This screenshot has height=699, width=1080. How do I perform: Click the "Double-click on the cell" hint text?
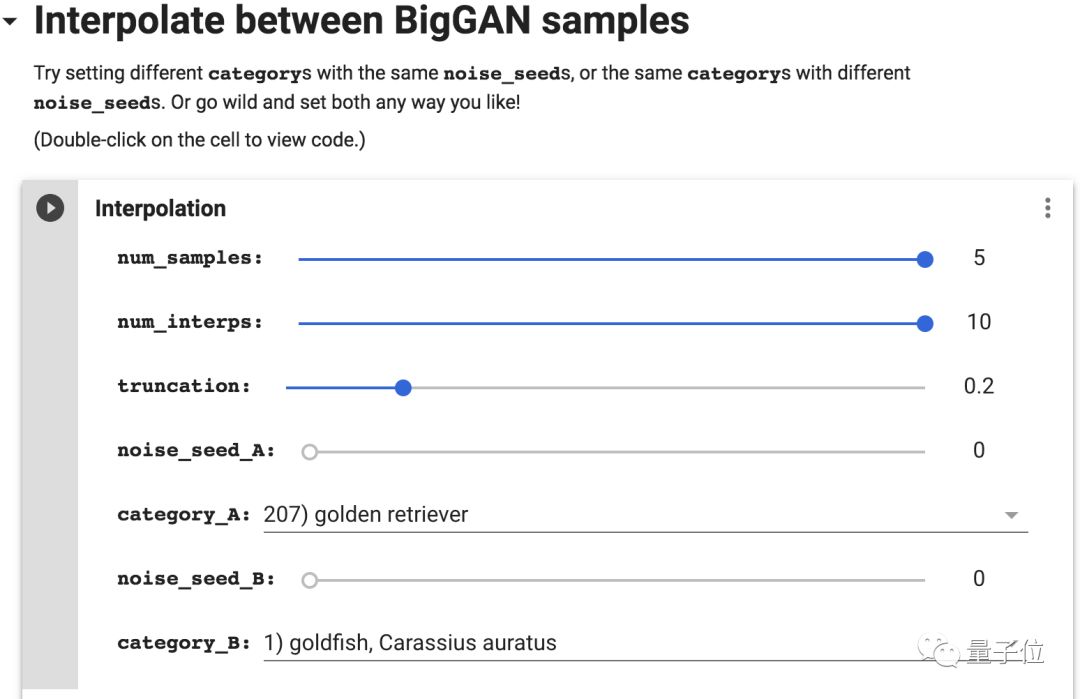(200, 140)
